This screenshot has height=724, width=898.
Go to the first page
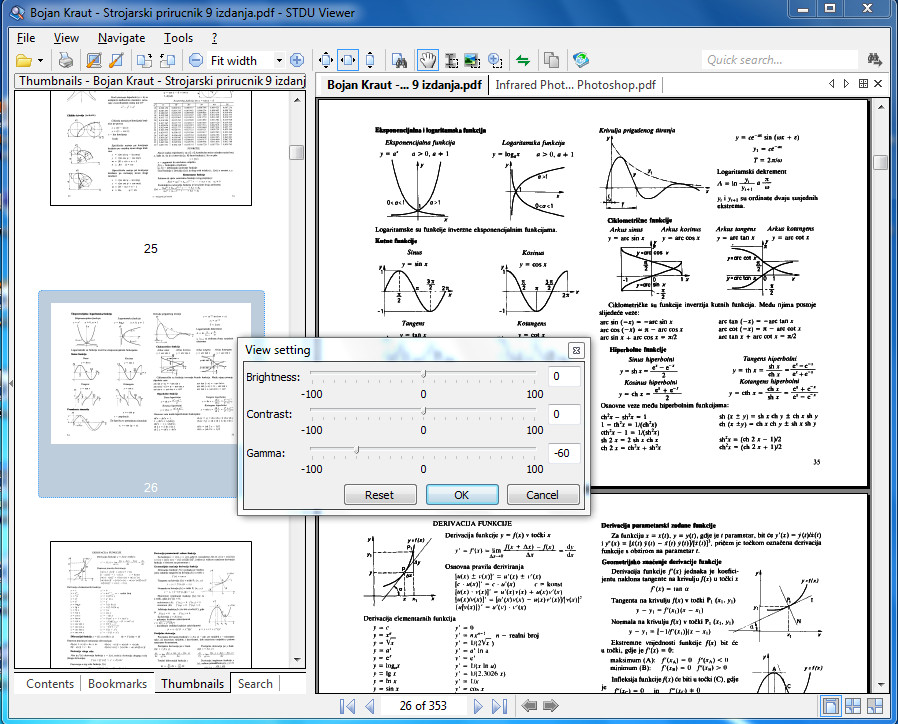tap(347, 707)
